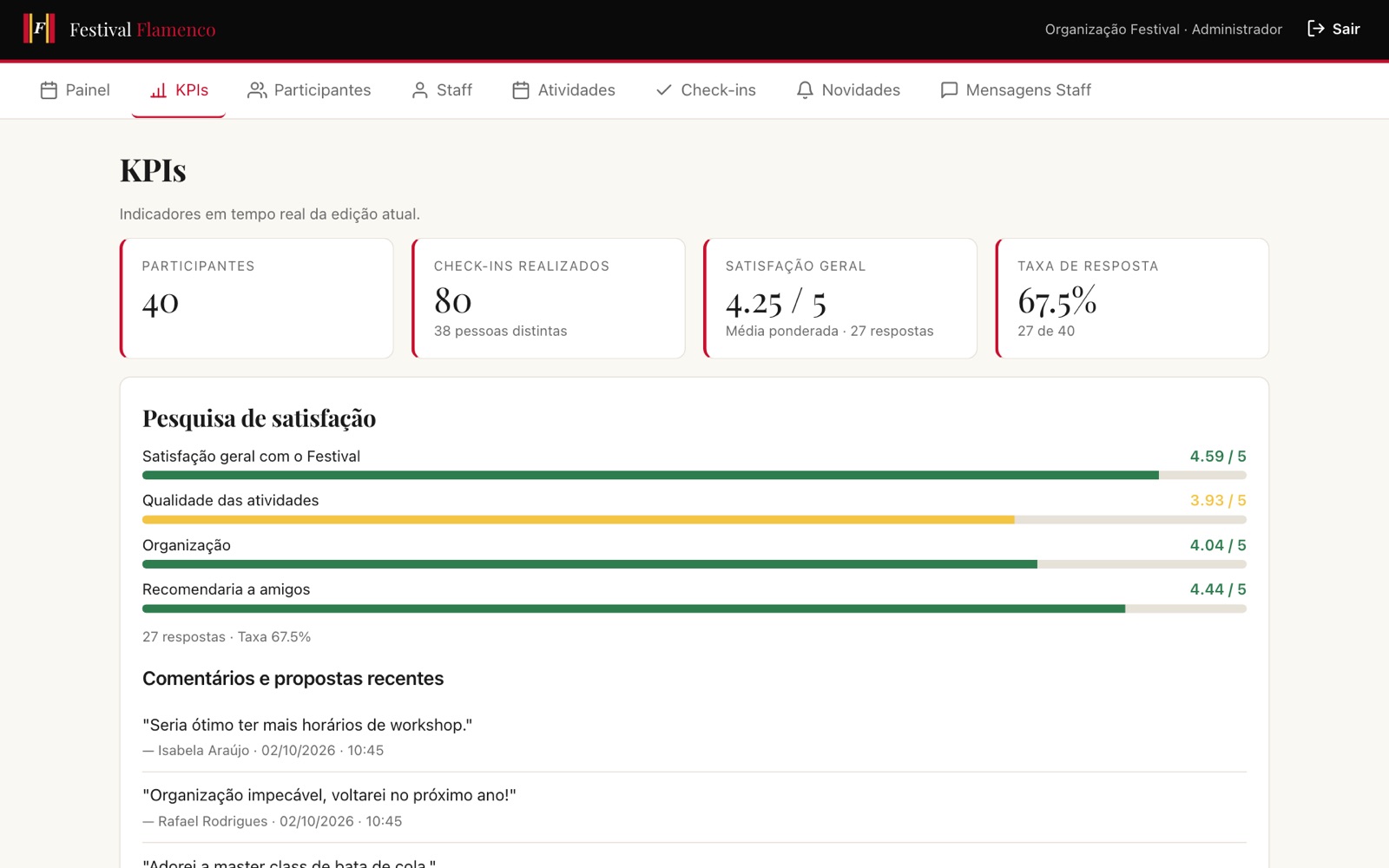Screen dimensions: 1389x868
Task: Click the Atividades calendar icon
Action: (521, 90)
